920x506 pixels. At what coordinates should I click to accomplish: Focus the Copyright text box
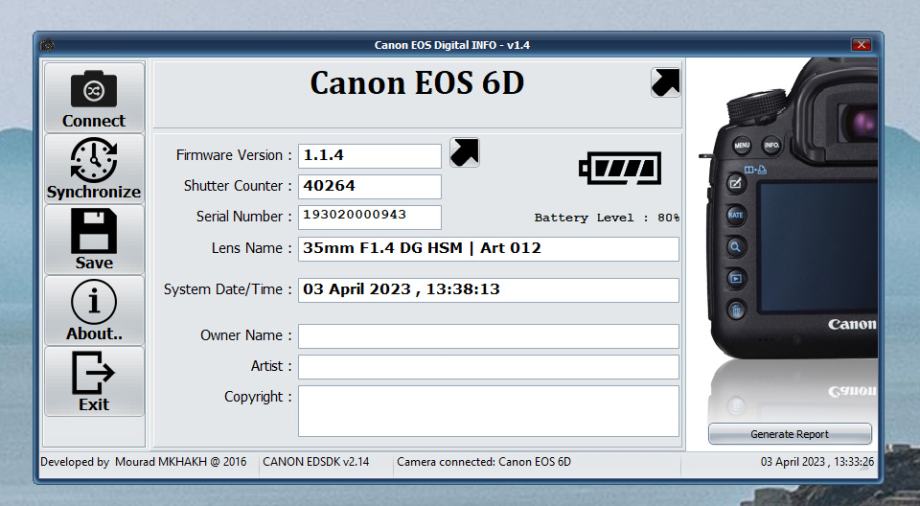[x=488, y=411]
